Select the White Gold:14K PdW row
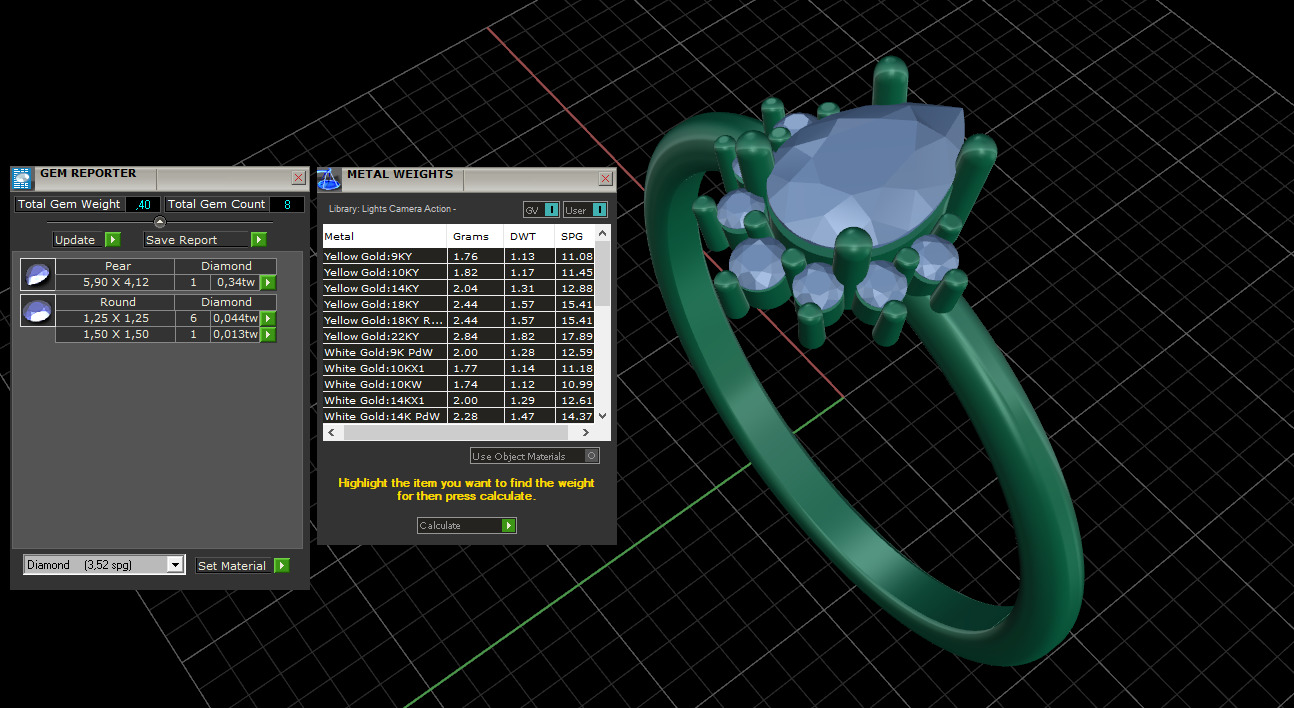 (458, 416)
